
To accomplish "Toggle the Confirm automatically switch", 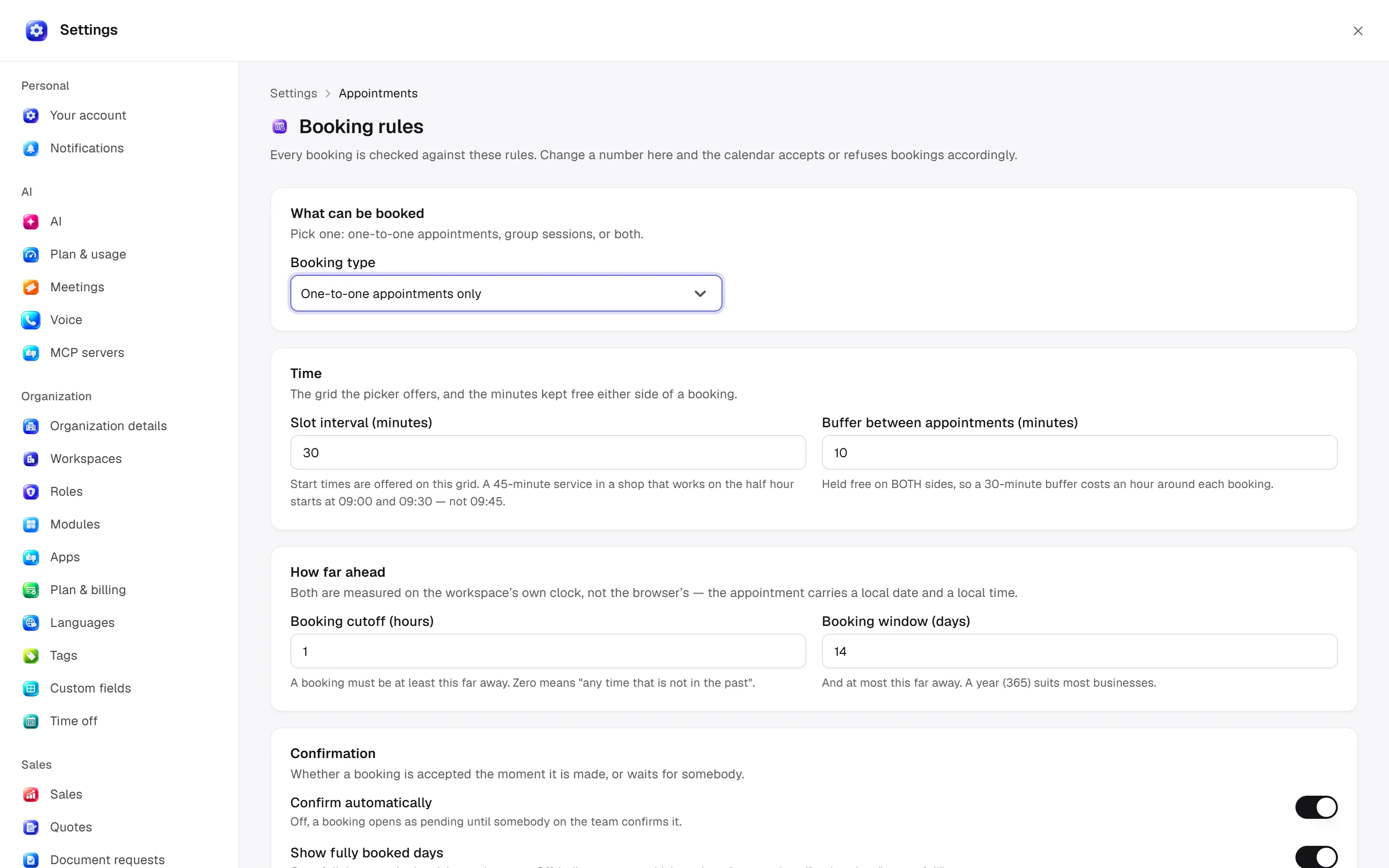I will click(x=1316, y=807).
